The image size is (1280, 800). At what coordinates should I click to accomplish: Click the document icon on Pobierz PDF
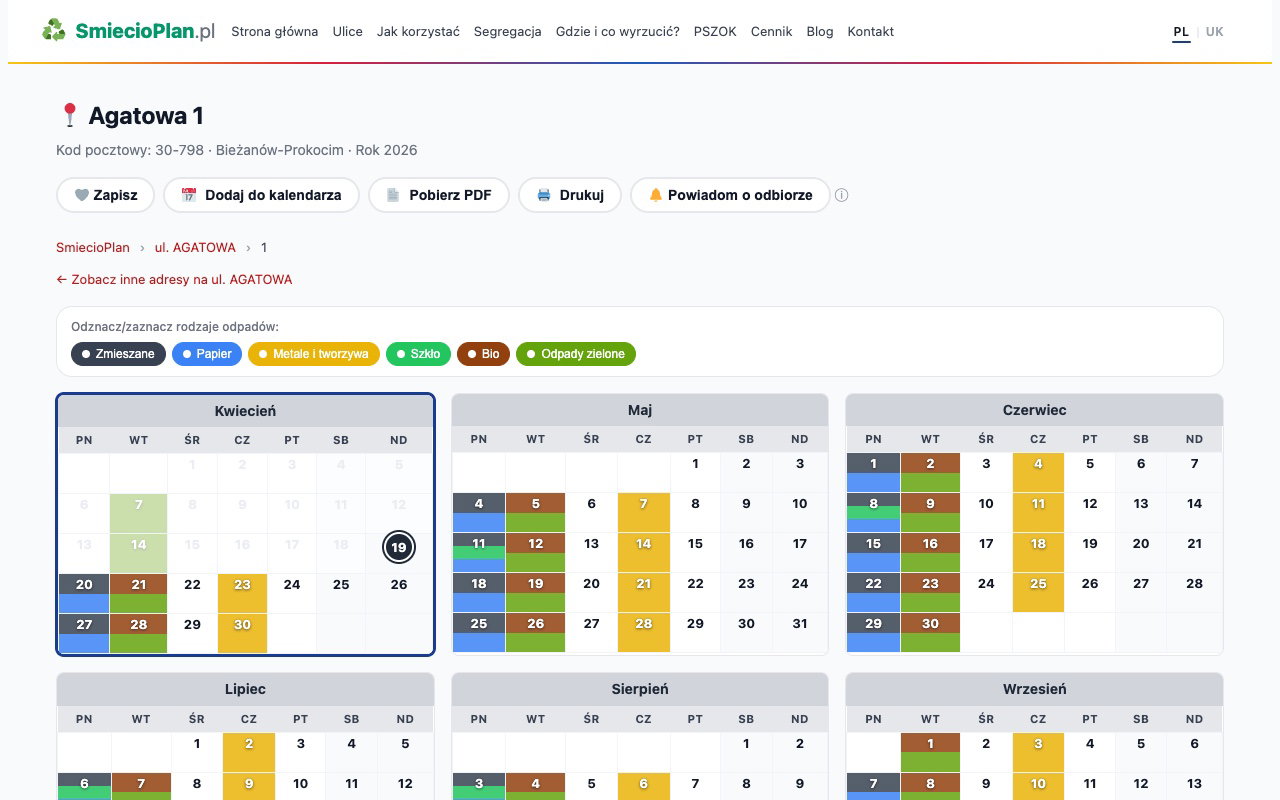[x=393, y=195]
